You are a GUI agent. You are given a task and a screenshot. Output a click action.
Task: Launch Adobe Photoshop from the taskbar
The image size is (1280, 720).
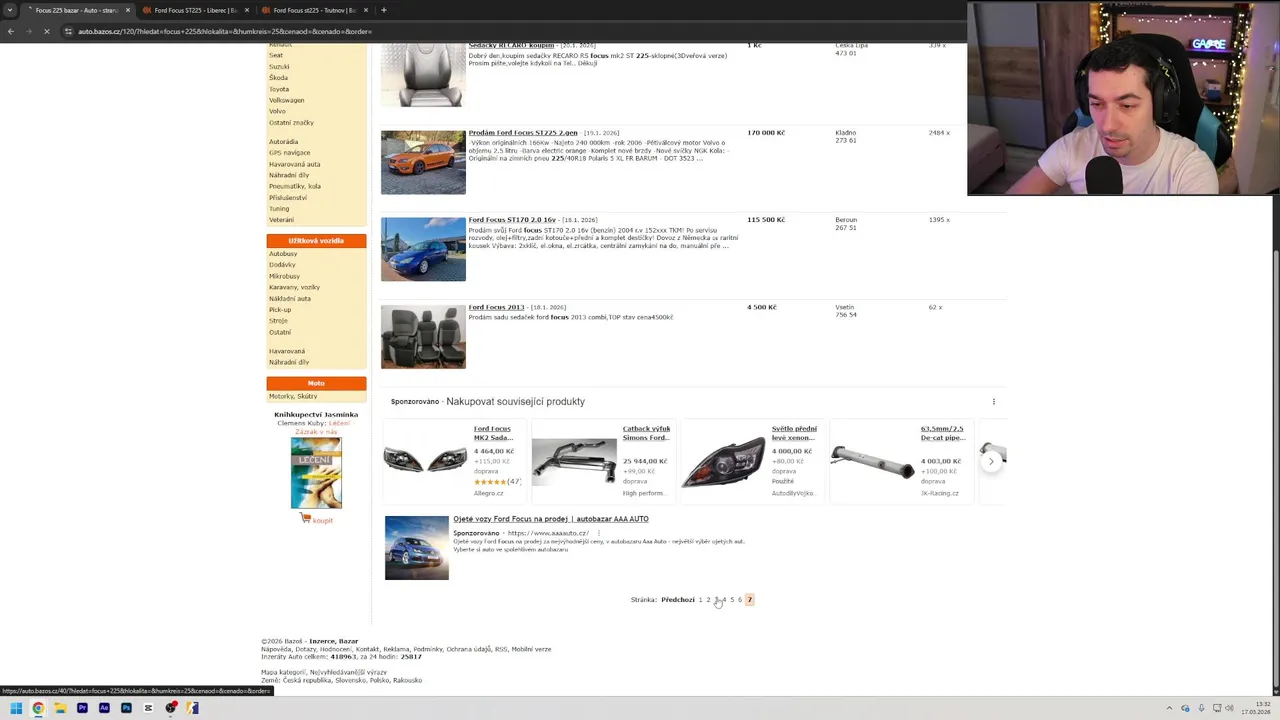click(126, 708)
